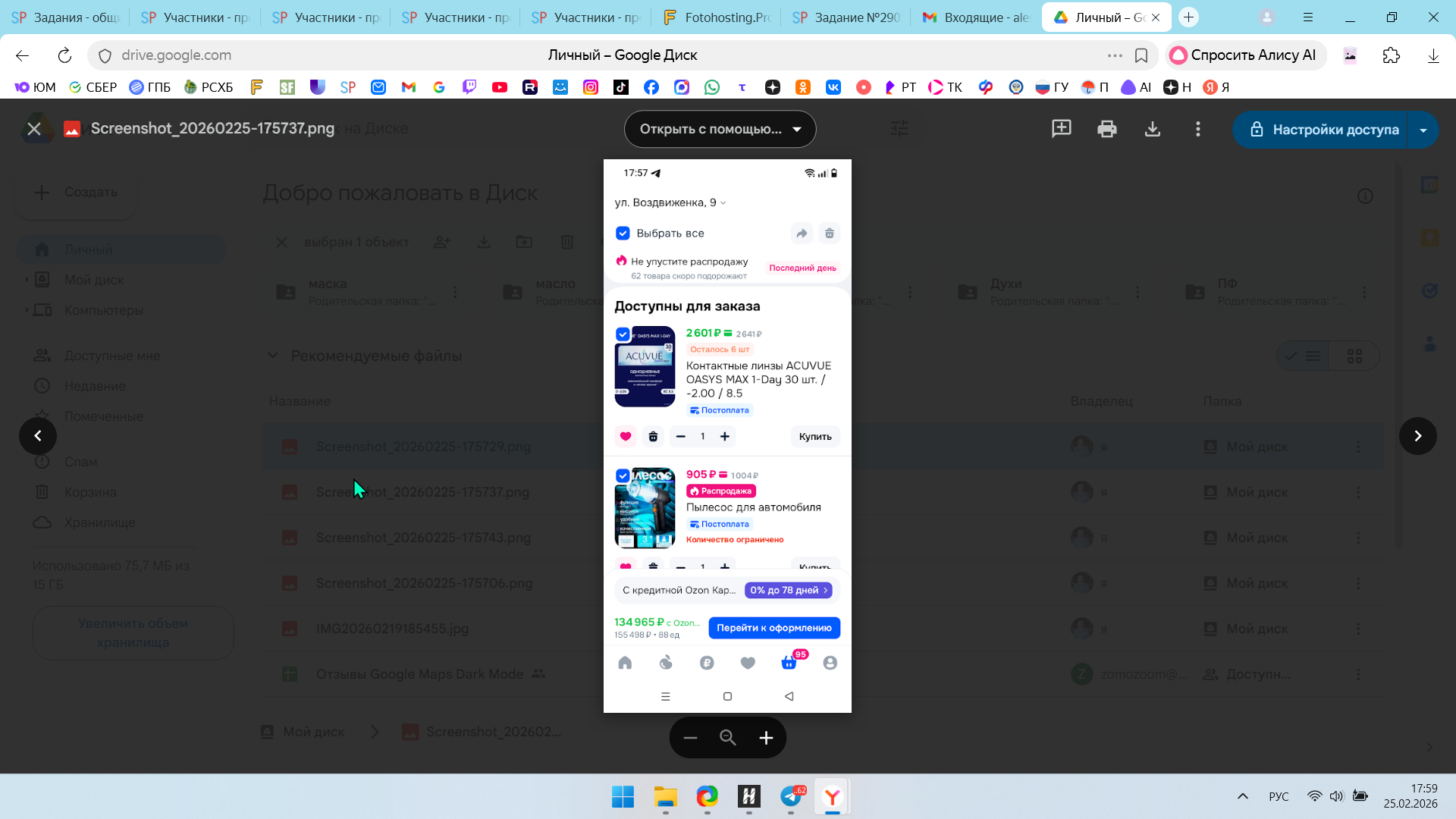Open arrow next to 'Настройки доступа'
Viewport: 1456px width, 819px height.
(x=1423, y=130)
